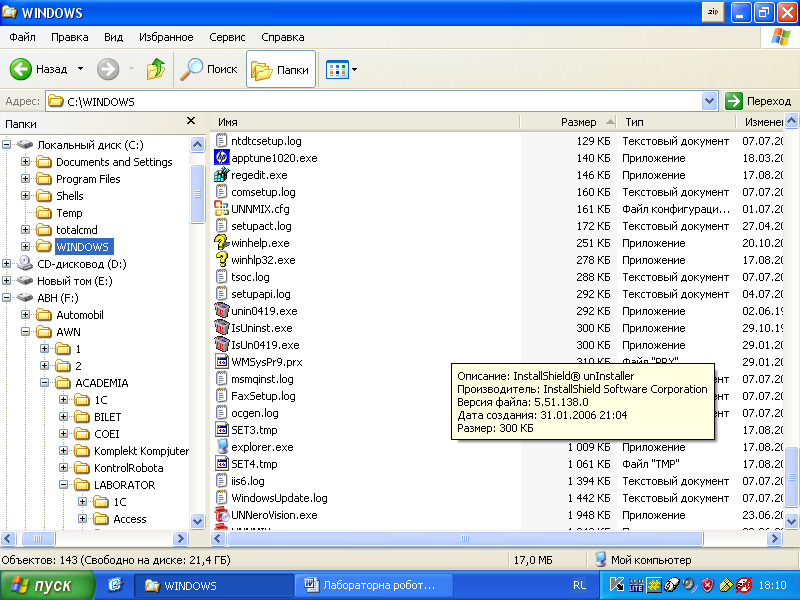The image size is (800, 600).
Task: Click file list horizontal scroll right arrow
Action: [x=774, y=538]
